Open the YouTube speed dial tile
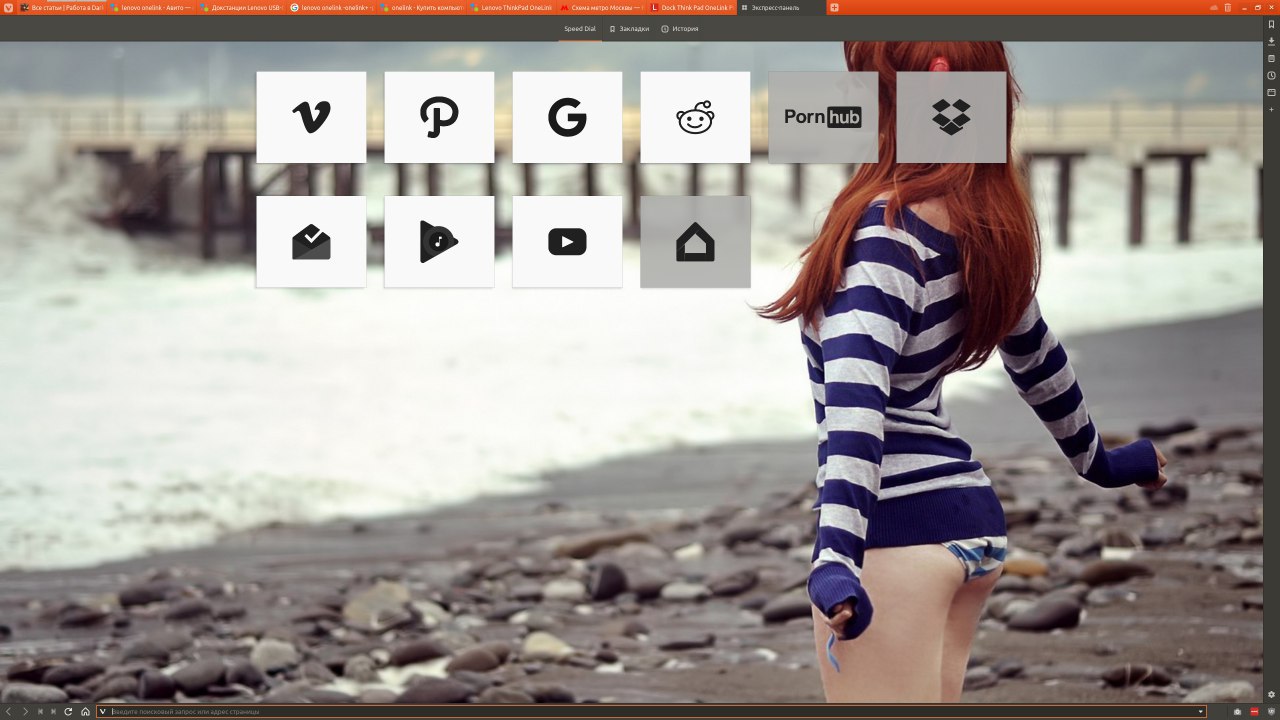 [x=567, y=242]
